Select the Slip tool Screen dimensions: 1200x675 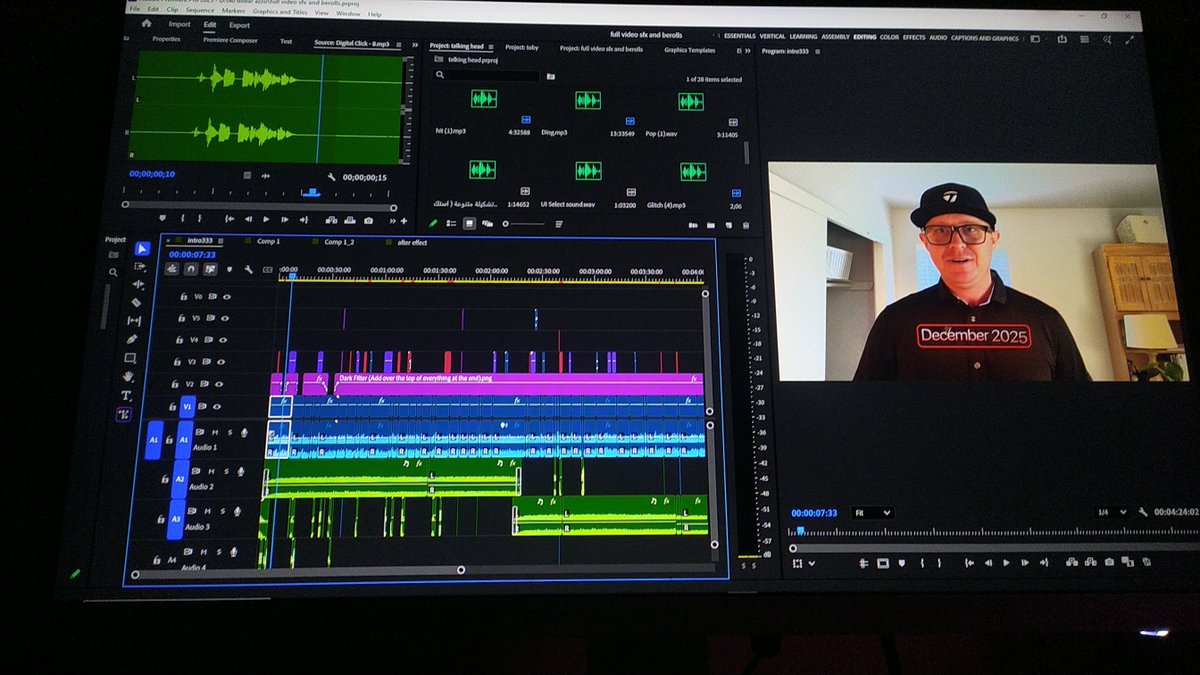(x=134, y=321)
